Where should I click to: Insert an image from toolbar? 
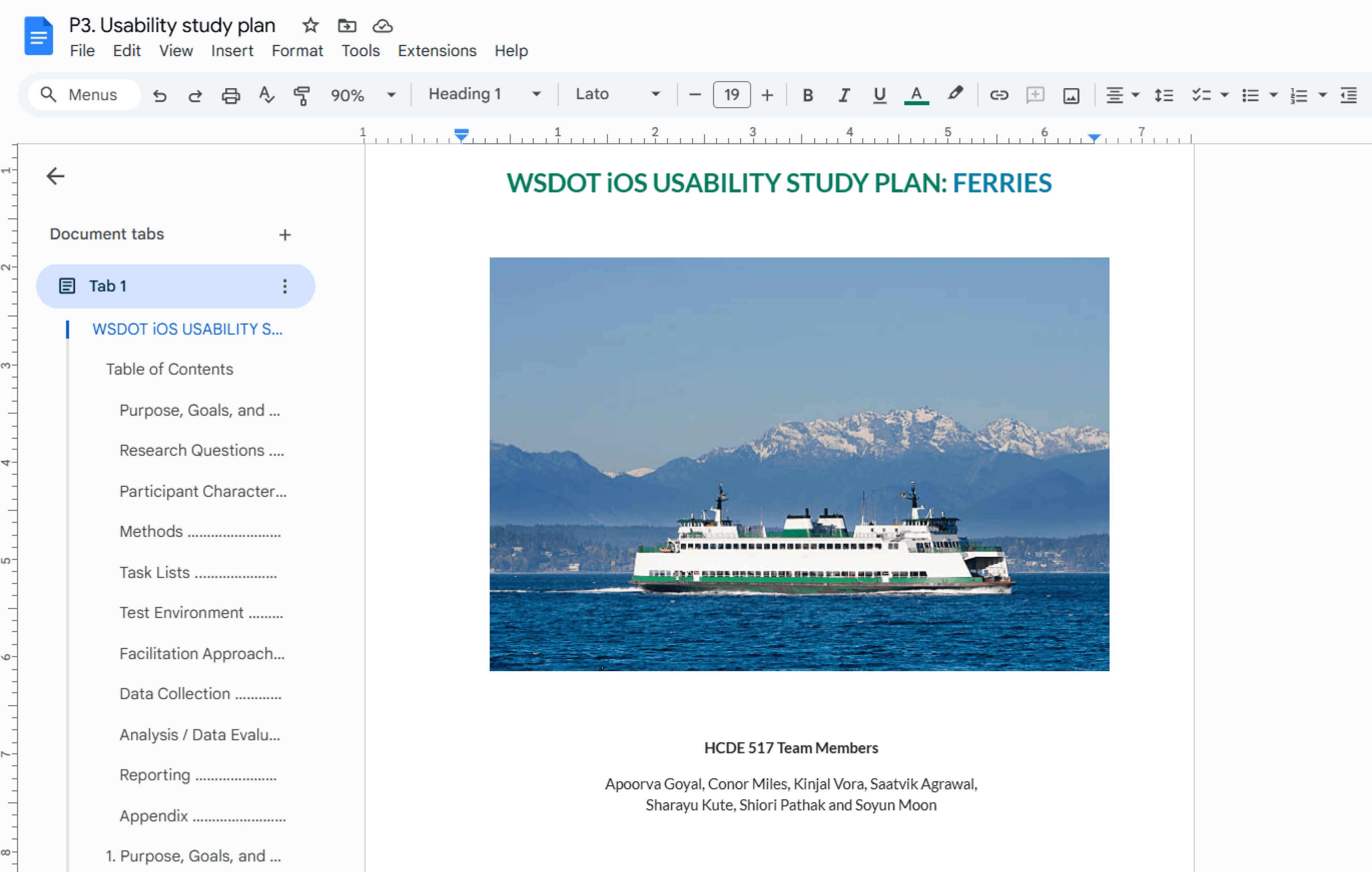(x=1071, y=95)
